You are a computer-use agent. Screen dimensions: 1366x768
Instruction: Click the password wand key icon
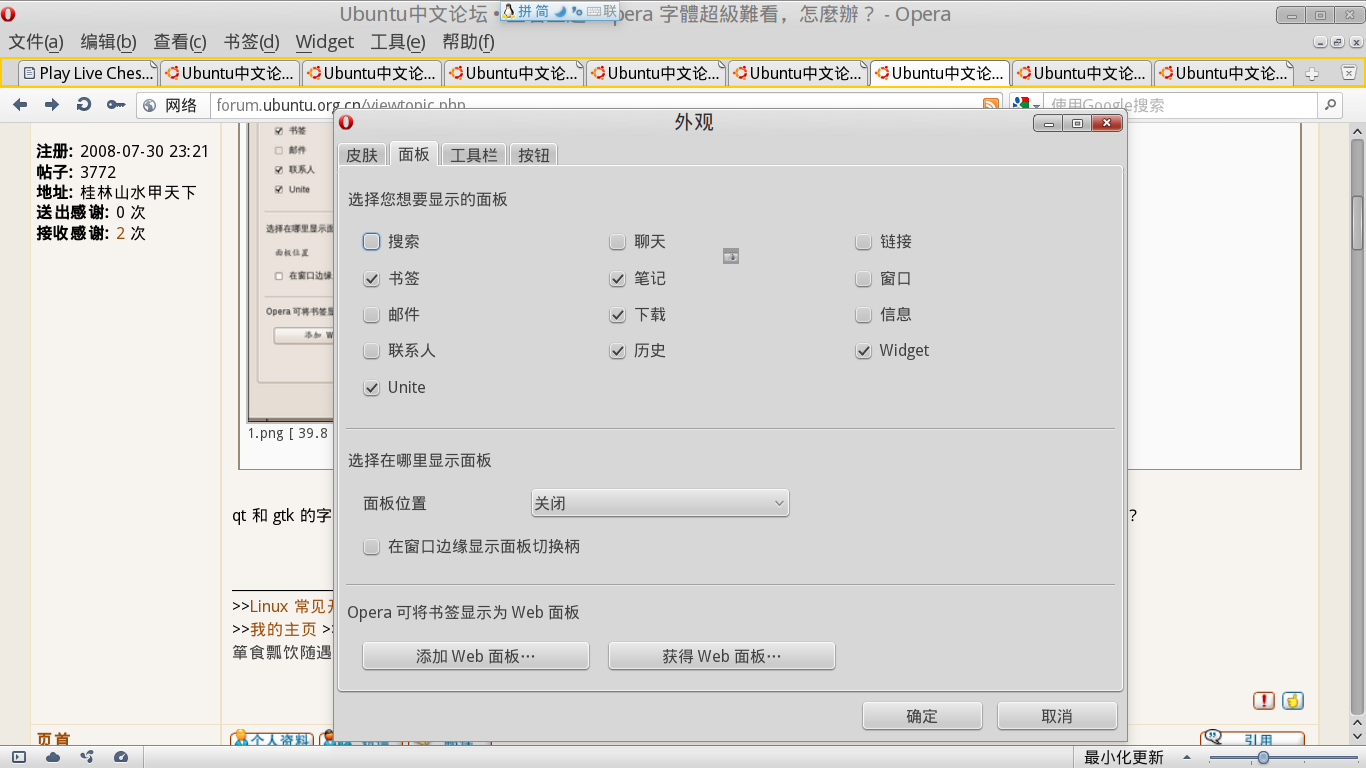pyautogui.click(x=116, y=105)
